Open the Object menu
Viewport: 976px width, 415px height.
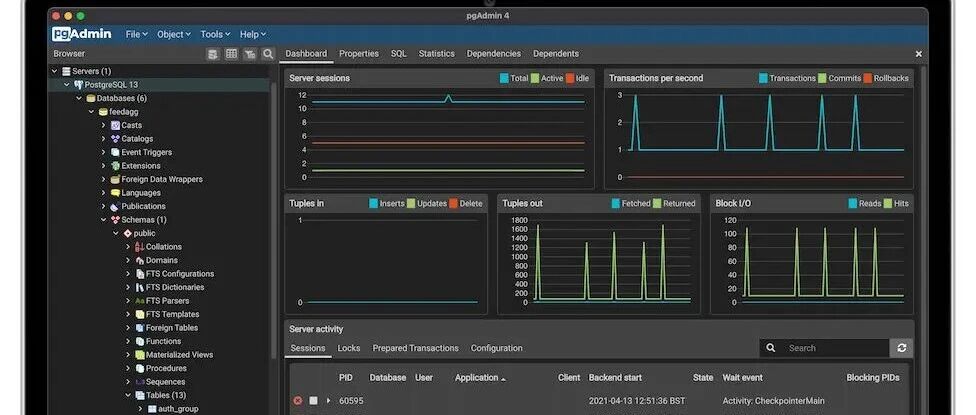click(174, 34)
